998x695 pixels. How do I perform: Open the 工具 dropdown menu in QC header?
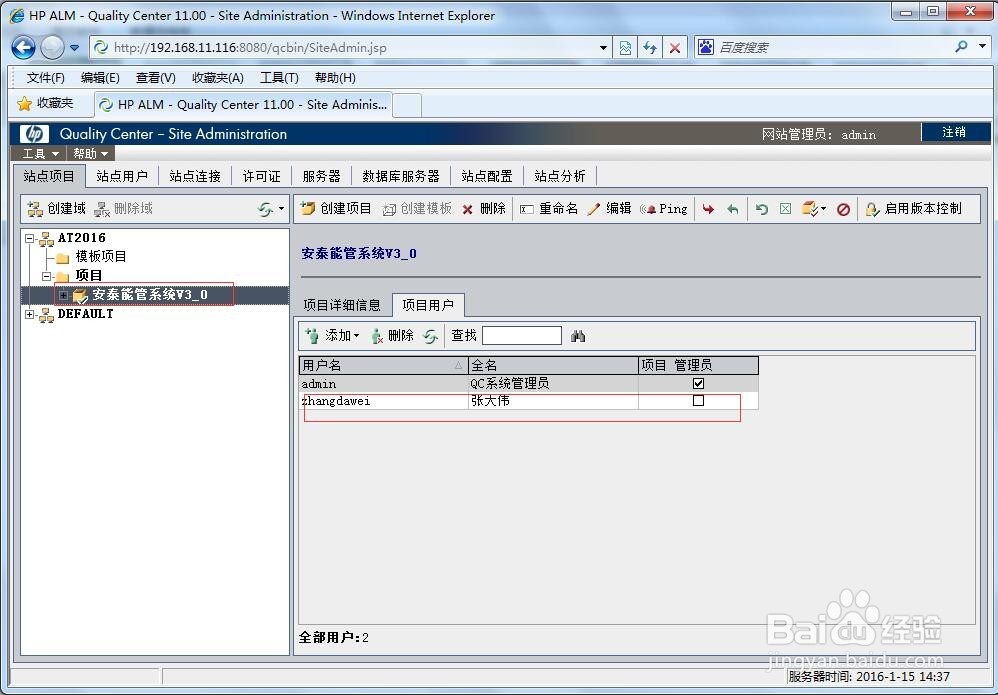(40, 153)
